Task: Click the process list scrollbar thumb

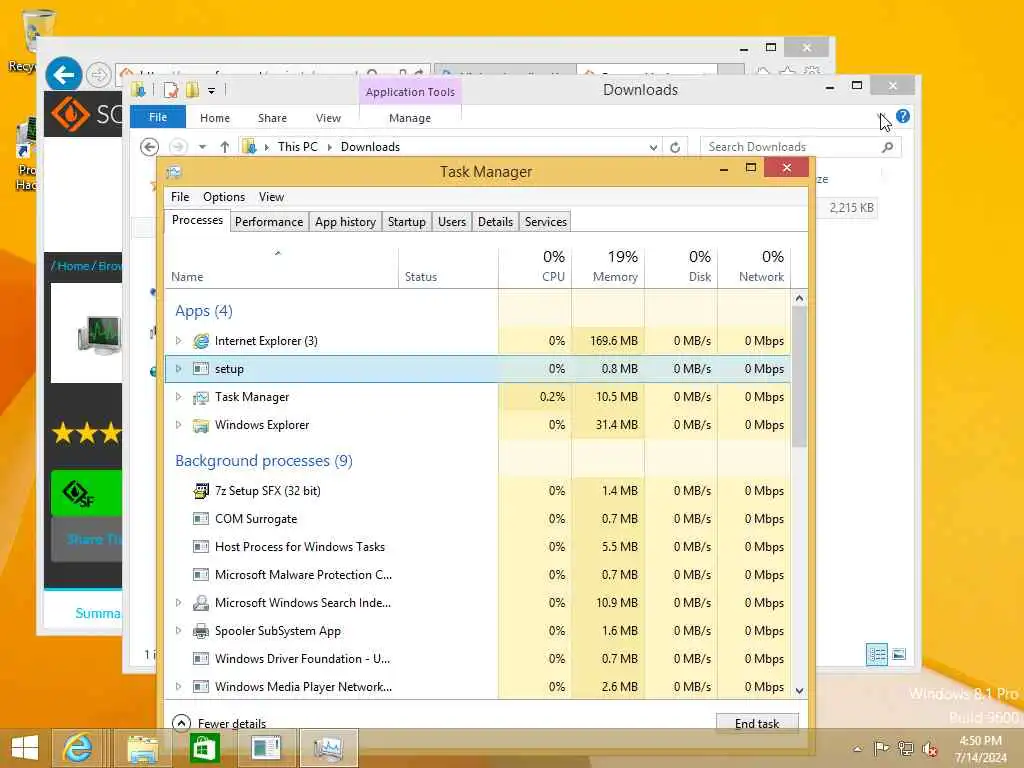Action: click(x=799, y=377)
